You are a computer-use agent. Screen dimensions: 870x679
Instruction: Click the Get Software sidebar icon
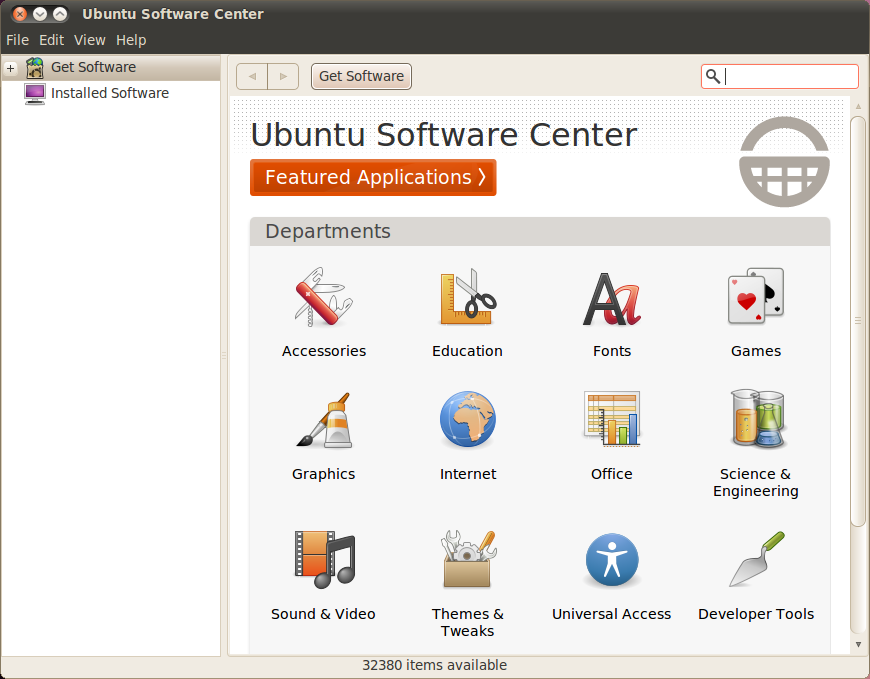pyautogui.click(x=35, y=68)
